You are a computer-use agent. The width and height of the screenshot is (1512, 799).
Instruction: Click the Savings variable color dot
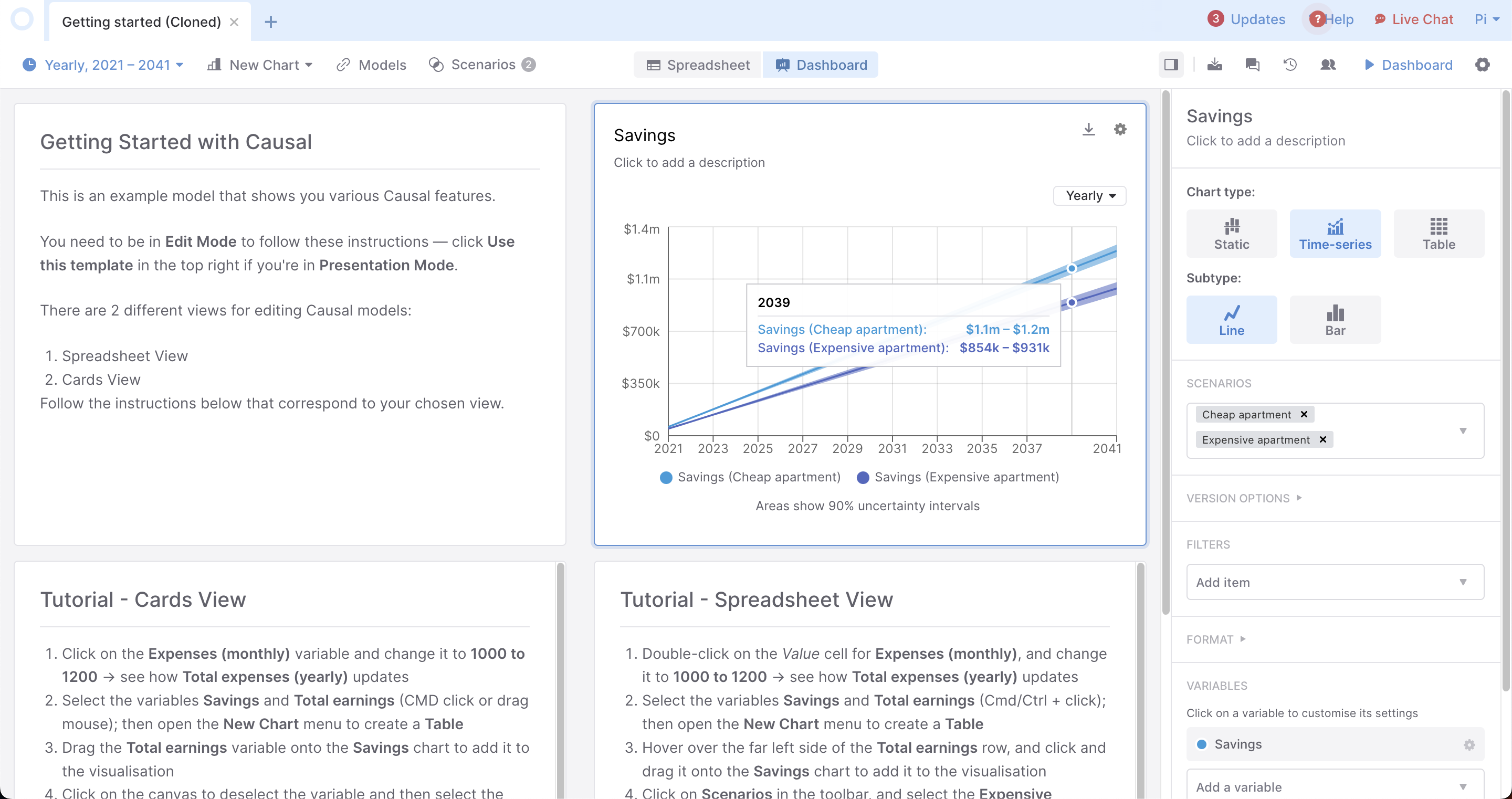point(1202,744)
